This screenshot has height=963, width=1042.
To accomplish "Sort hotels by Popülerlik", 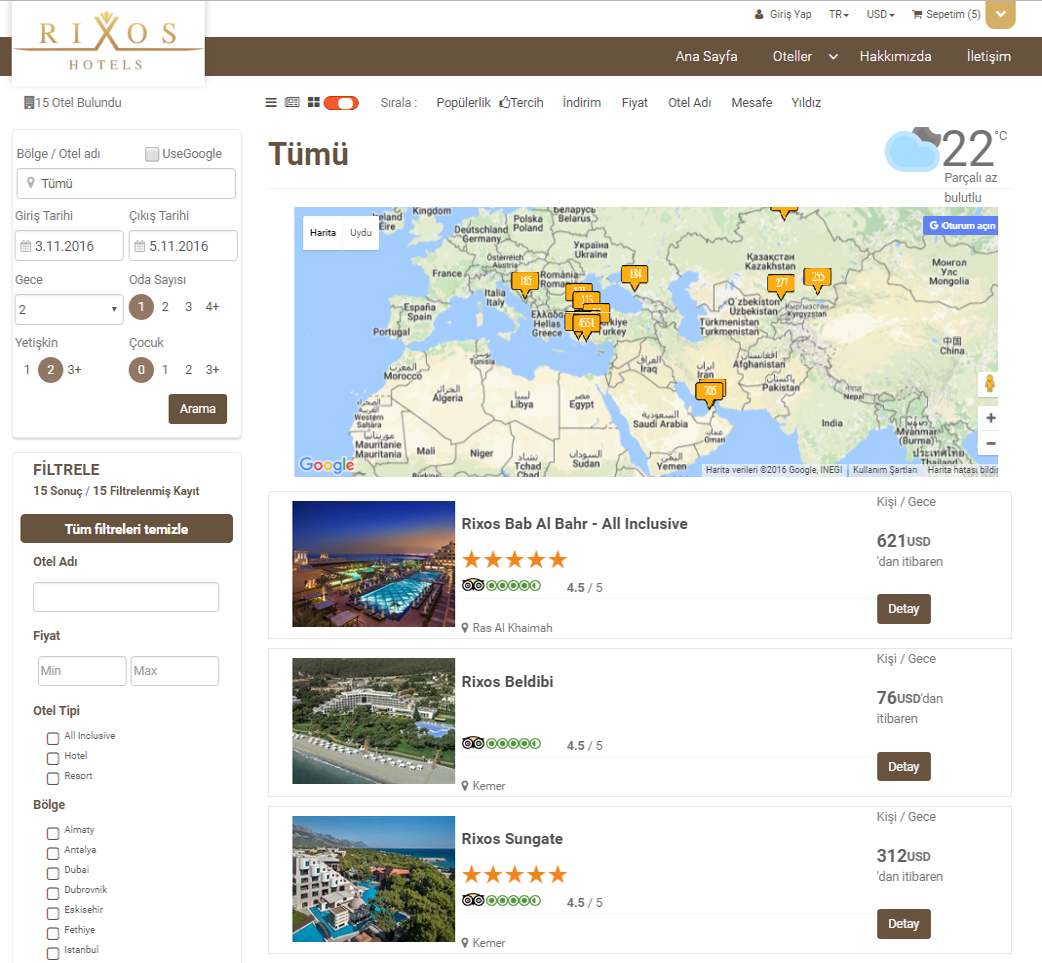I will click(463, 102).
